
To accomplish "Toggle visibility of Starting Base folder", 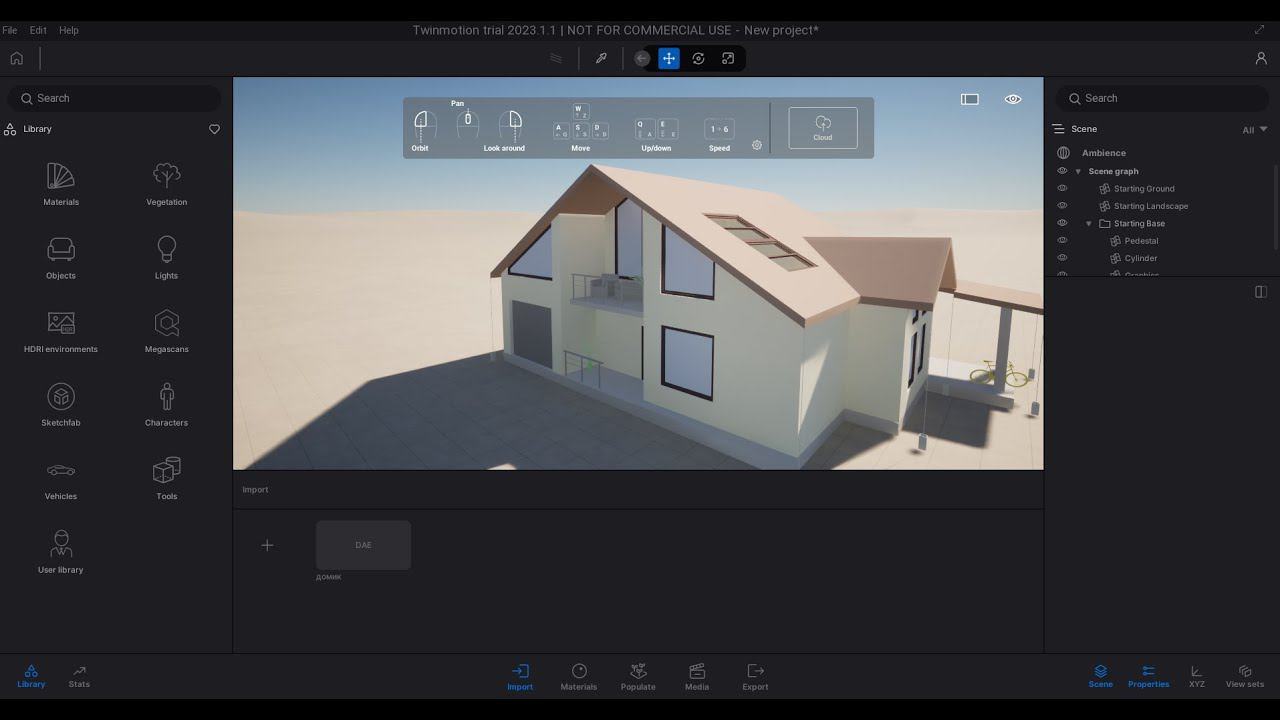I will (1063, 223).
